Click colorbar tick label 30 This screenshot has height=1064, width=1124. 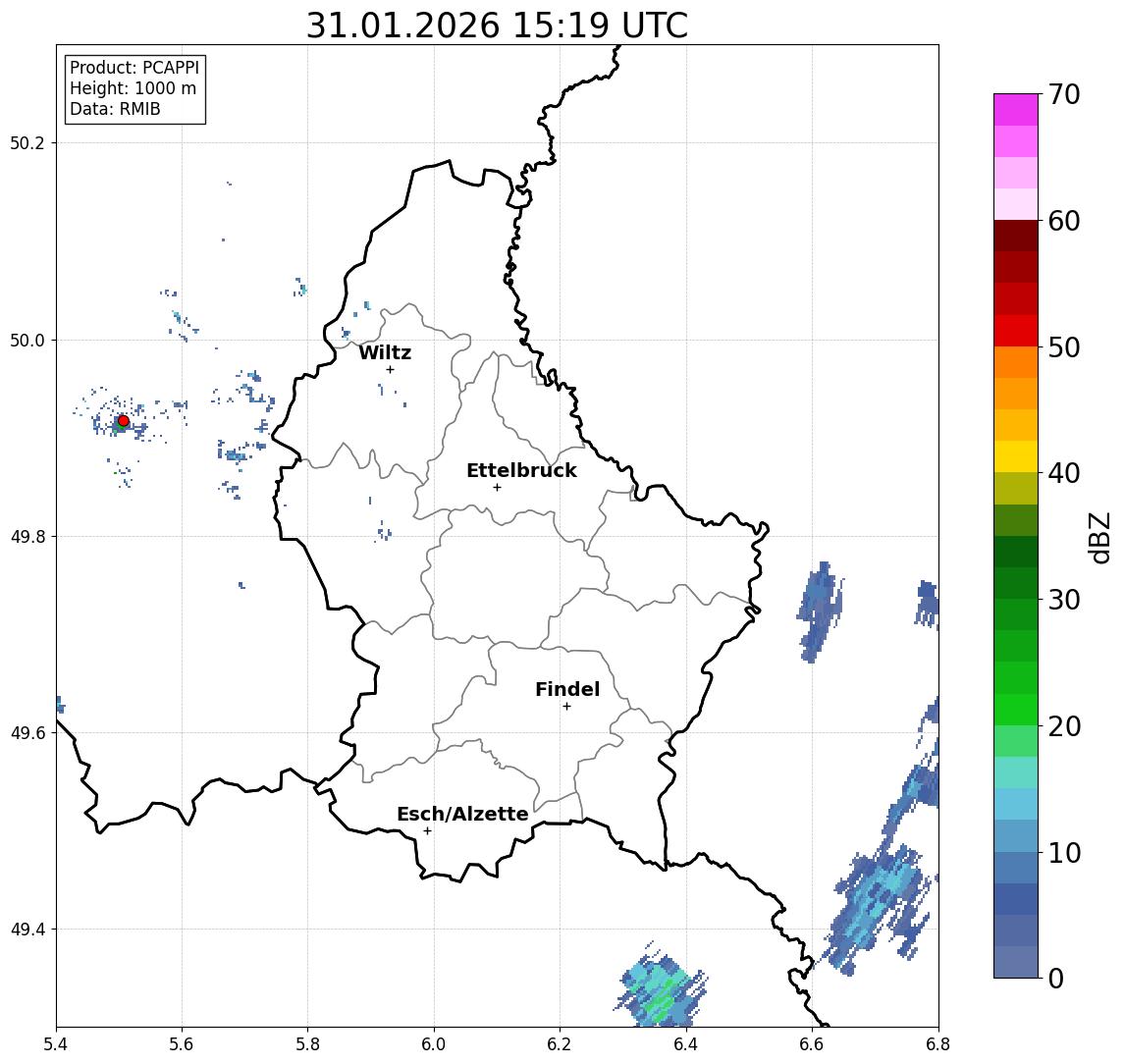1064,600
